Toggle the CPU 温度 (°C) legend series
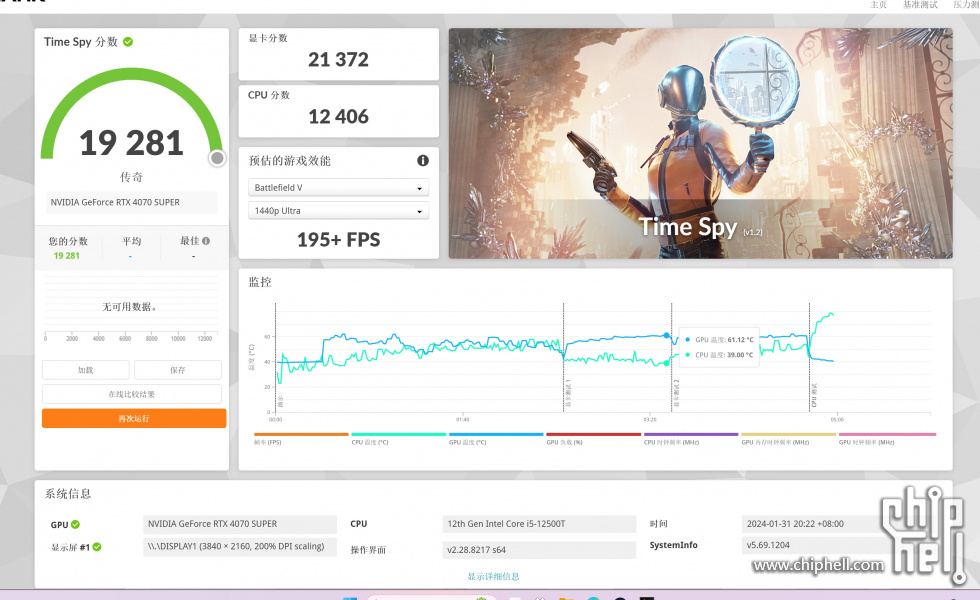Screen dimensions: 980x600 pyautogui.click(x=399, y=438)
